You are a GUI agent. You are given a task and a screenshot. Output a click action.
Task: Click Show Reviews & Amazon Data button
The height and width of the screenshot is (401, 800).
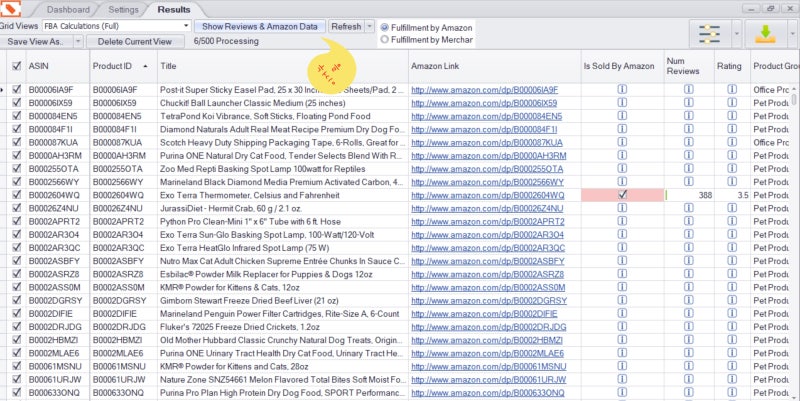coord(260,26)
